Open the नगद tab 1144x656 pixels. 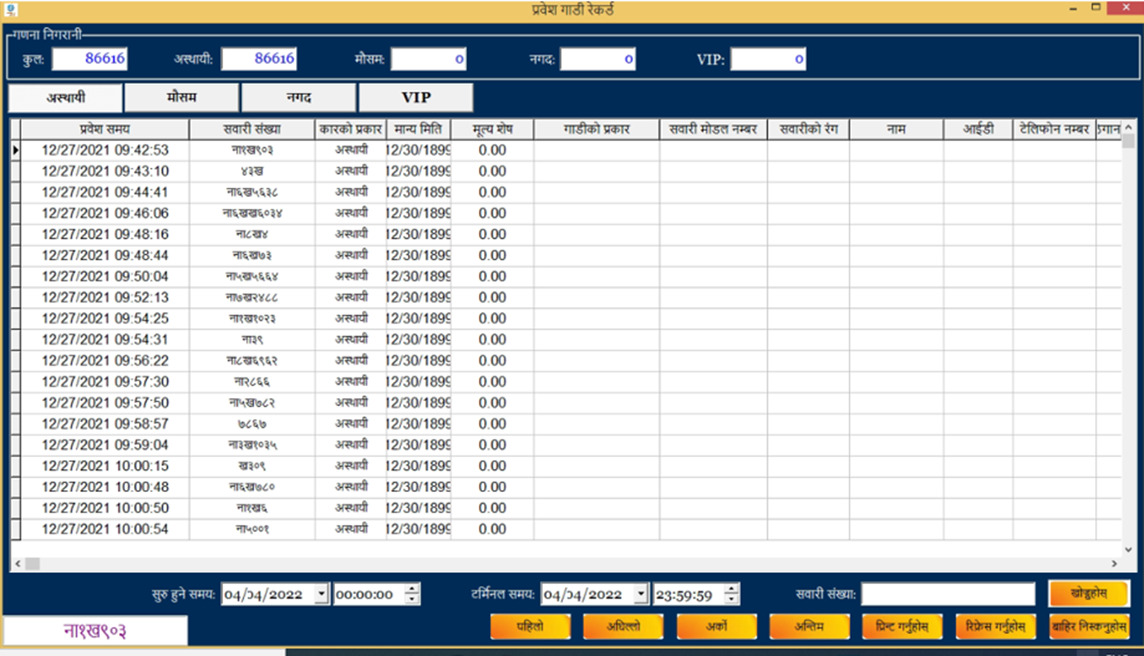298,98
